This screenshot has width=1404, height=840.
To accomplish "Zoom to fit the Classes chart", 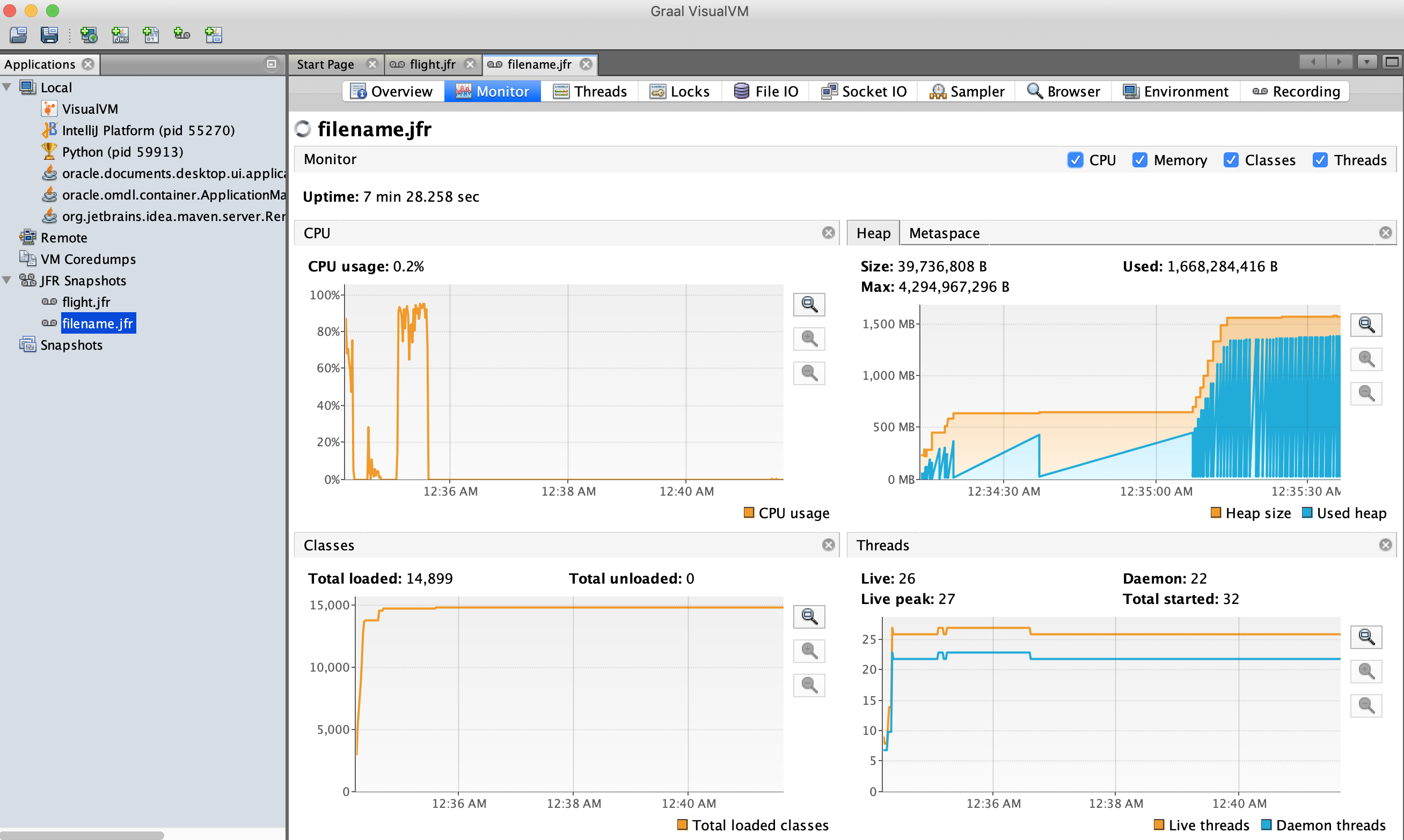I will click(809, 617).
